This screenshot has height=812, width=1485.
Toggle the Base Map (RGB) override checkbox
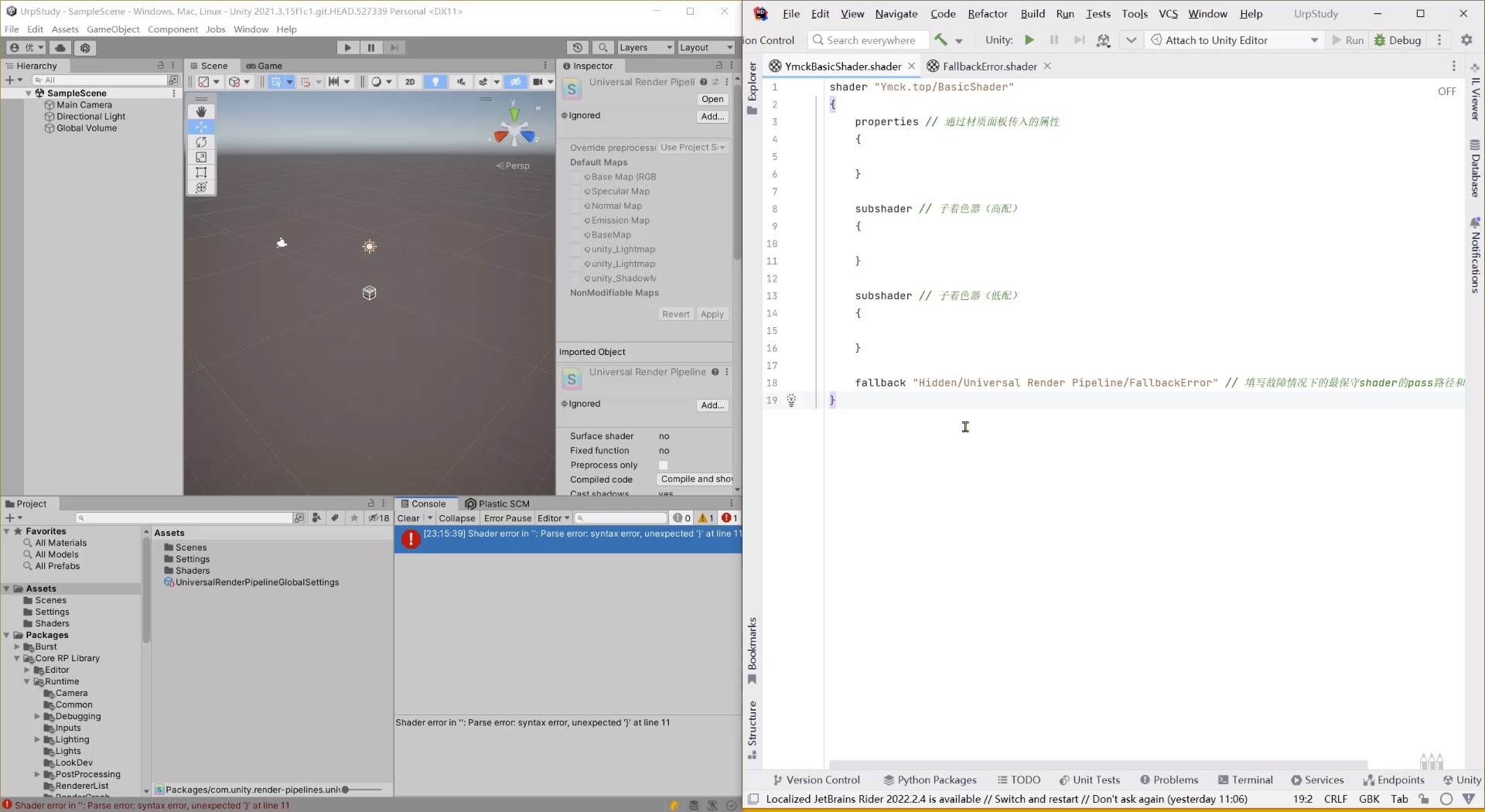577,176
